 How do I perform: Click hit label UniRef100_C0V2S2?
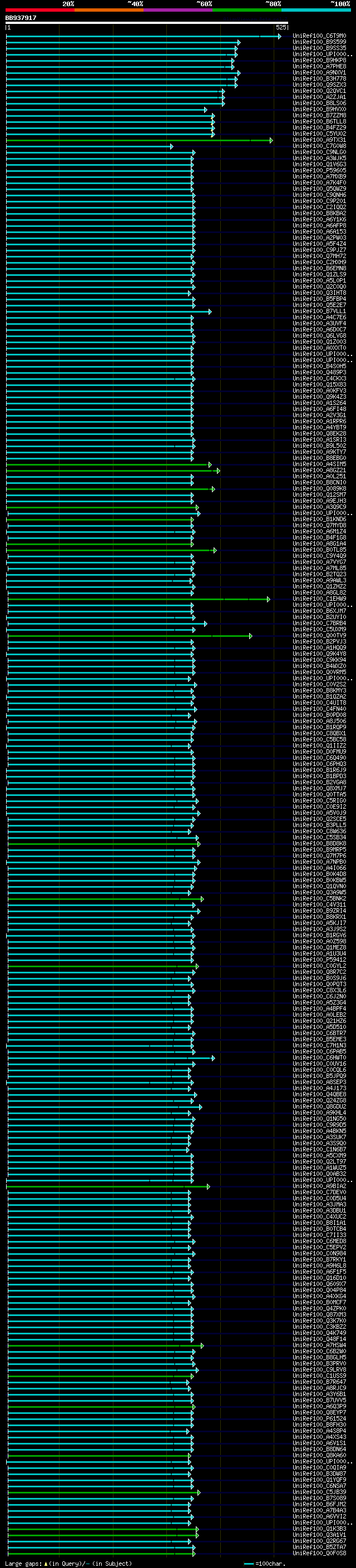tap(319, 685)
